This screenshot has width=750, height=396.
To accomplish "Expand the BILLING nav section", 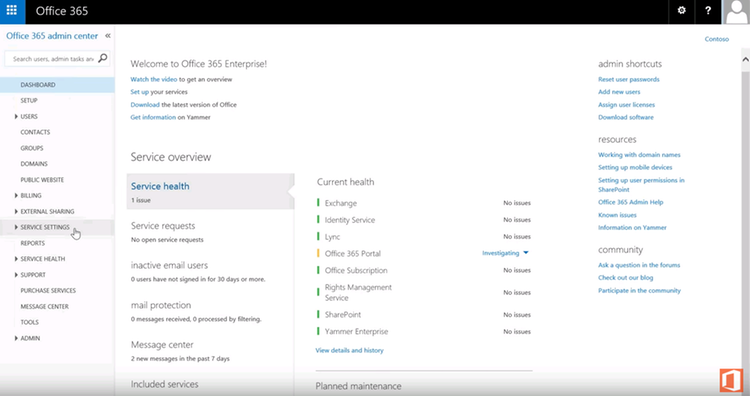I will point(16,195).
